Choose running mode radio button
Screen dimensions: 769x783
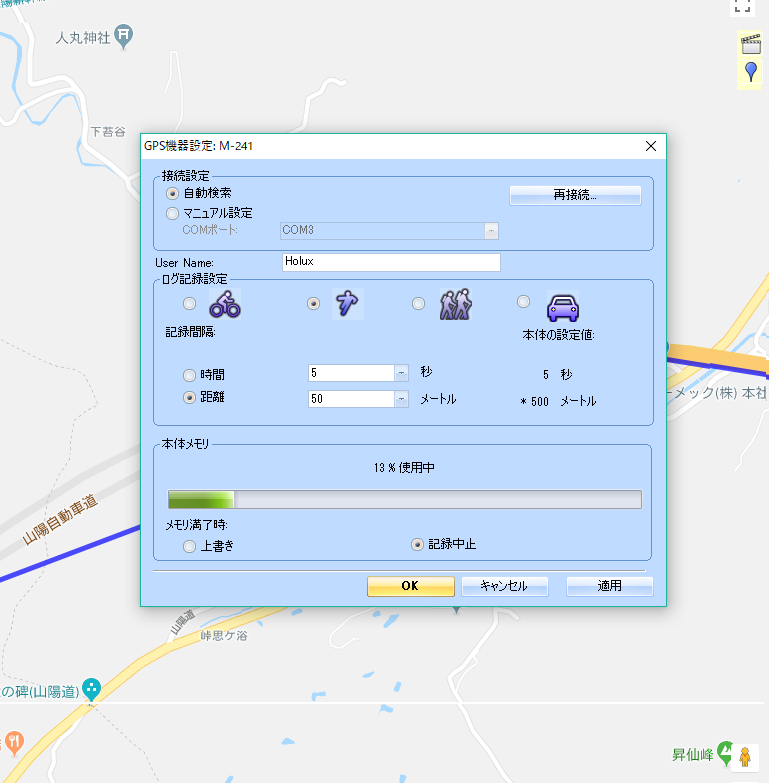tap(314, 303)
